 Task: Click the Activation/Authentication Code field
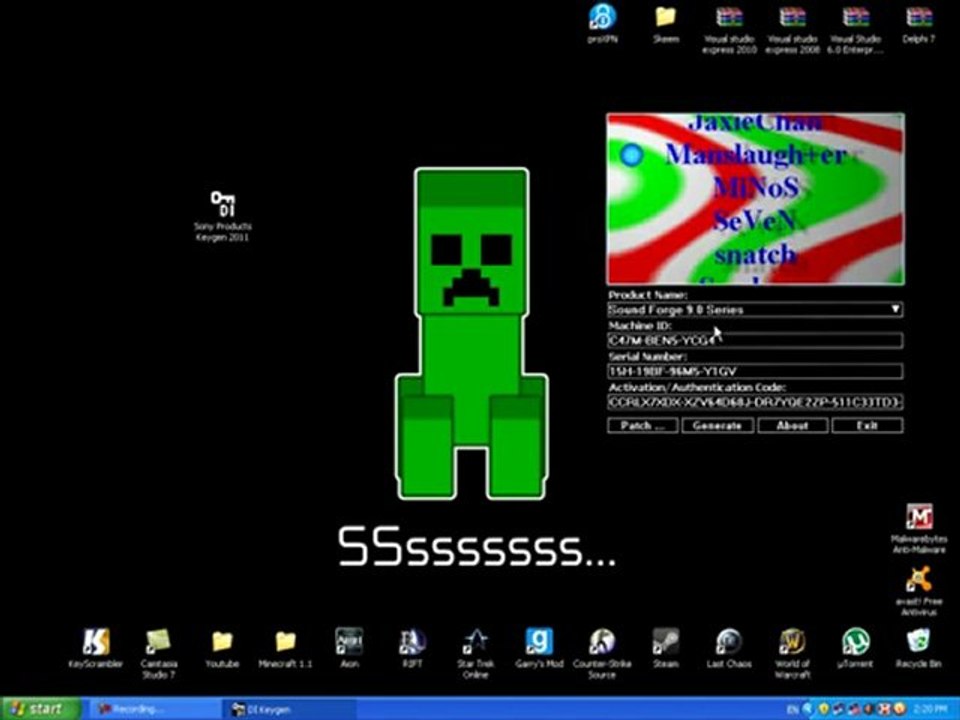click(755, 402)
